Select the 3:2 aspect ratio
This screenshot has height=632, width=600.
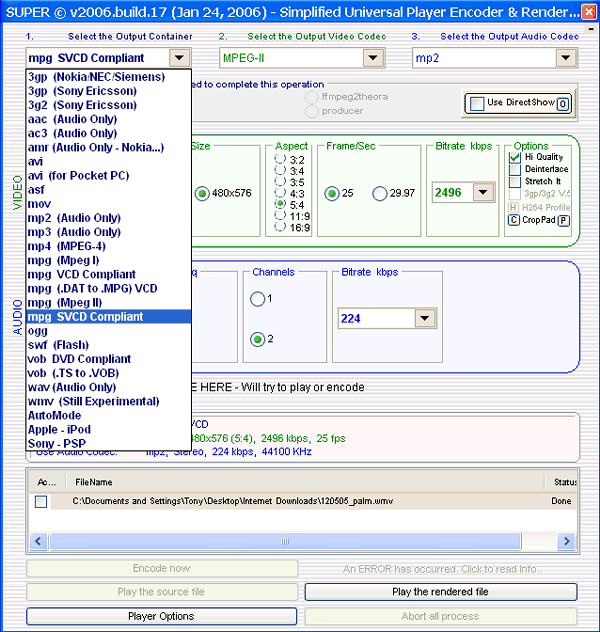pyautogui.click(x=280, y=159)
